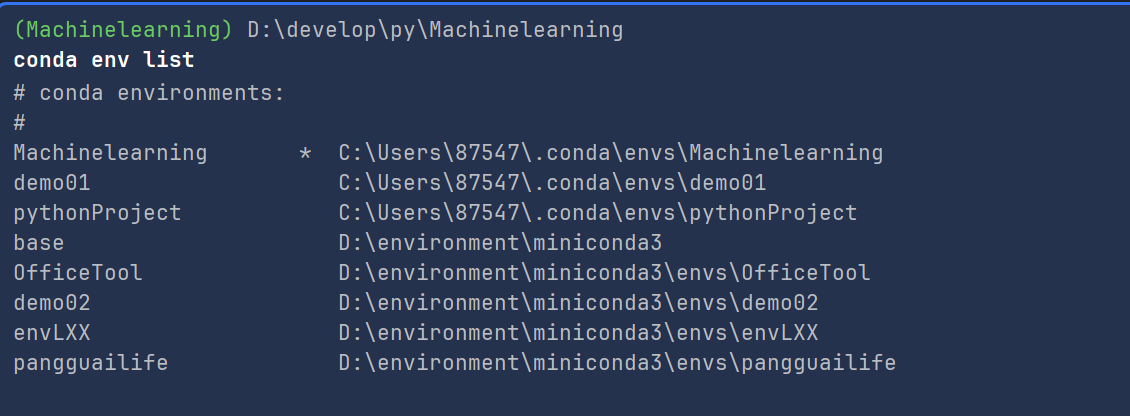Image resolution: width=1130 pixels, height=416 pixels.
Task: Click the demo01 environment name
Action: click(x=52, y=183)
